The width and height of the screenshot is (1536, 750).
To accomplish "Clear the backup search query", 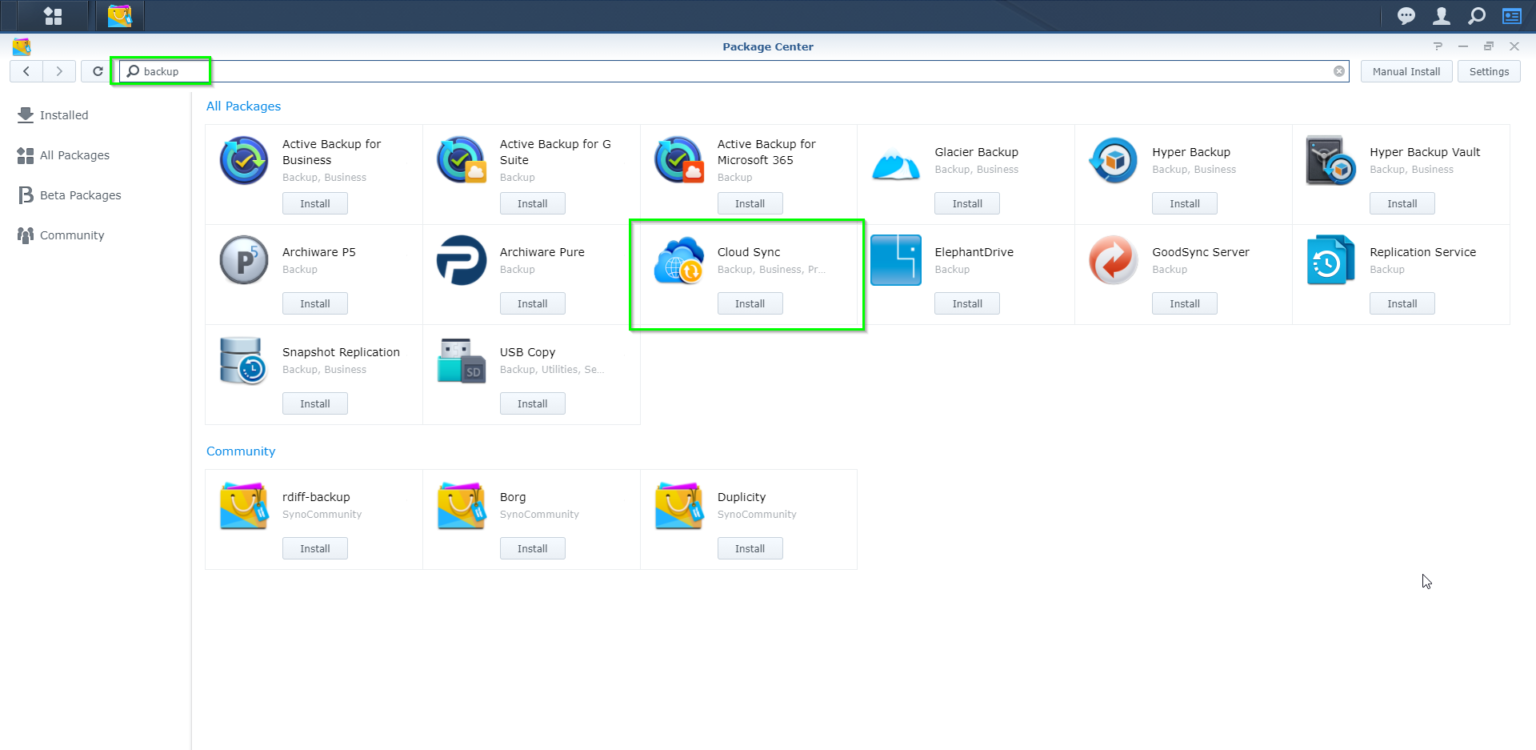I will pos(1339,71).
